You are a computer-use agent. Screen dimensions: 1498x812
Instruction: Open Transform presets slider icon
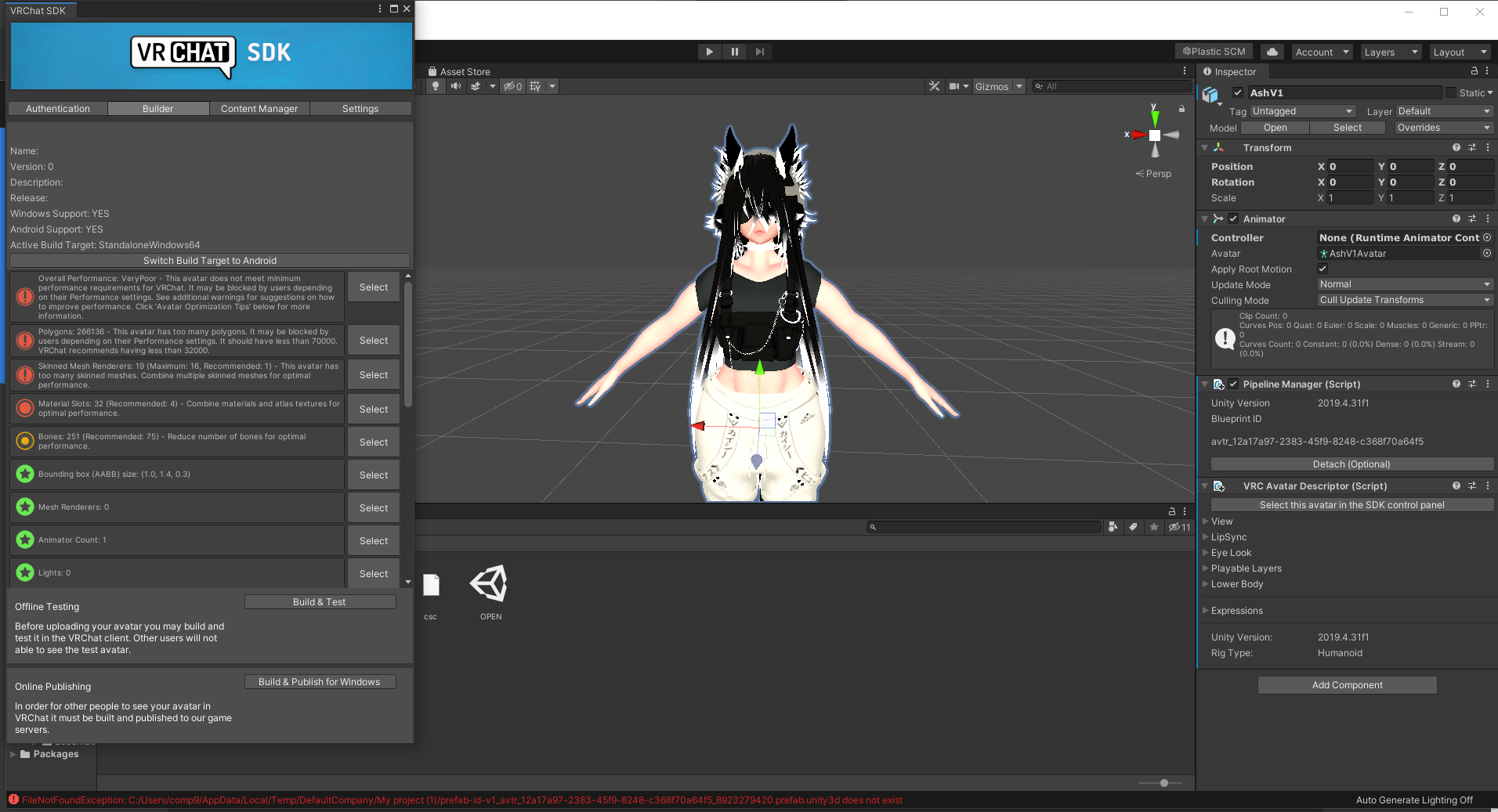[x=1472, y=147]
